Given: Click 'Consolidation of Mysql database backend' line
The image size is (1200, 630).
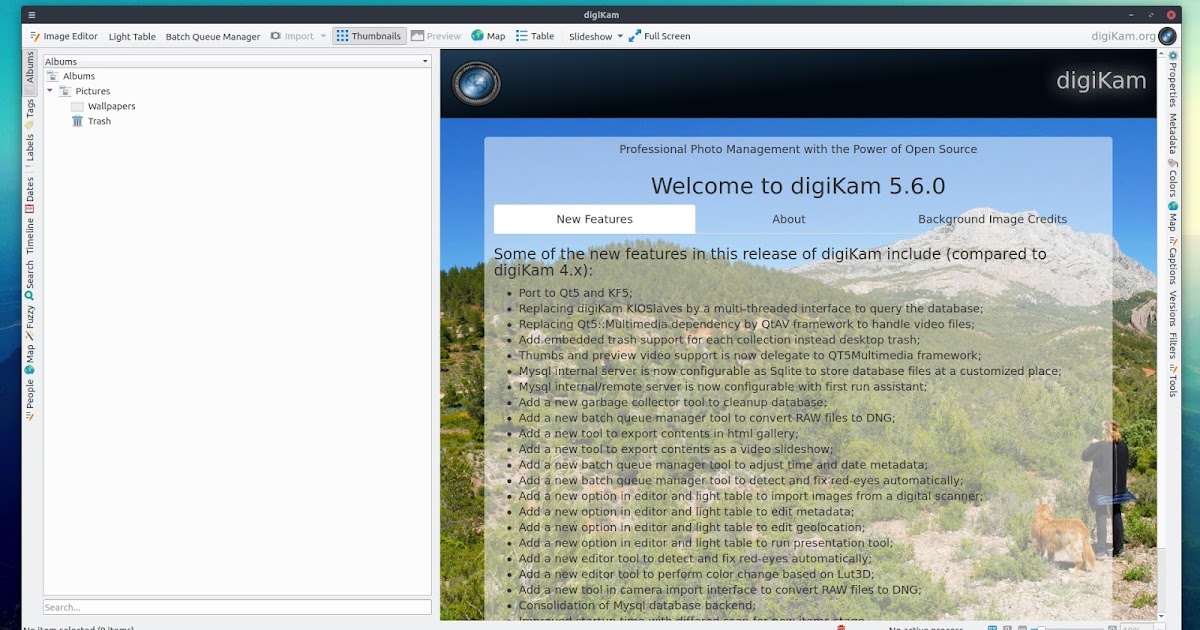Looking at the screenshot, I should (x=637, y=605).
